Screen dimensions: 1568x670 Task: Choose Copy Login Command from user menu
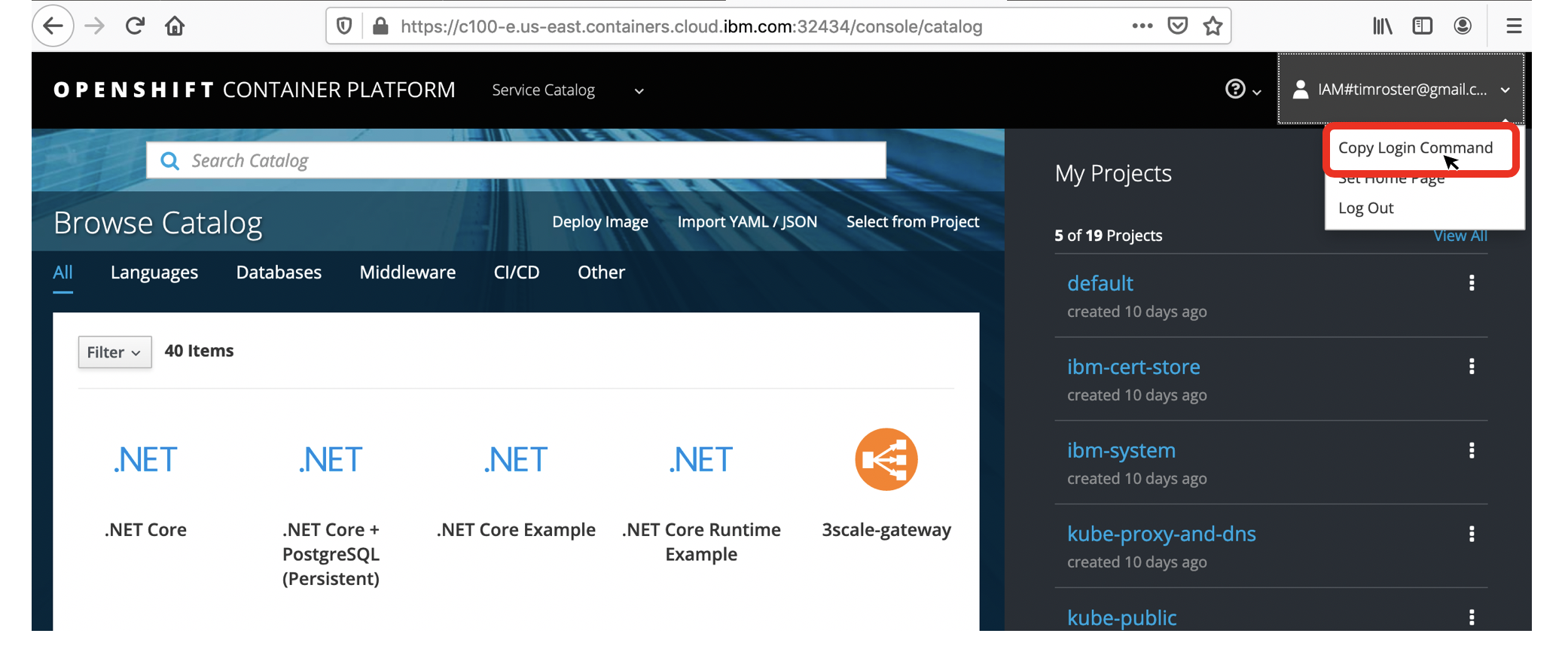tap(1415, 148)
